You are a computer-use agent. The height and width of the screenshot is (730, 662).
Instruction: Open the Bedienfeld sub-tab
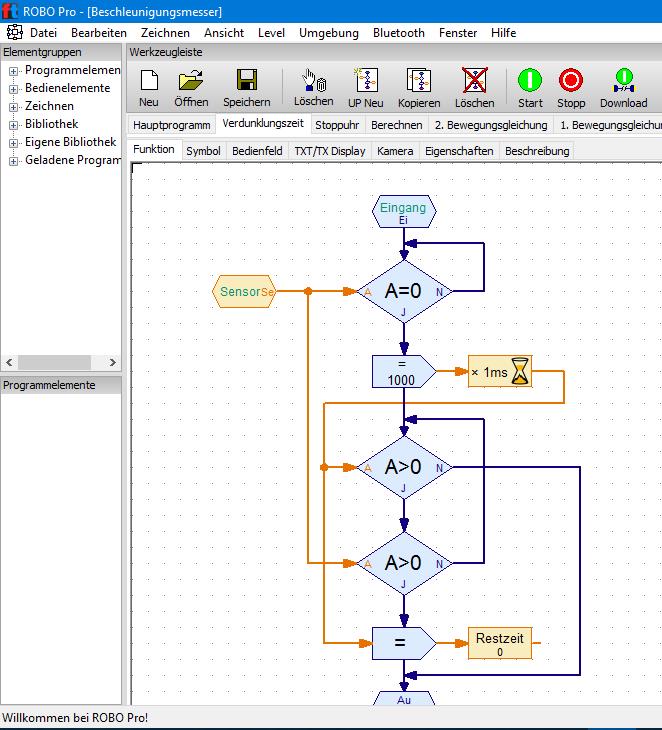[x=257, y=151]
